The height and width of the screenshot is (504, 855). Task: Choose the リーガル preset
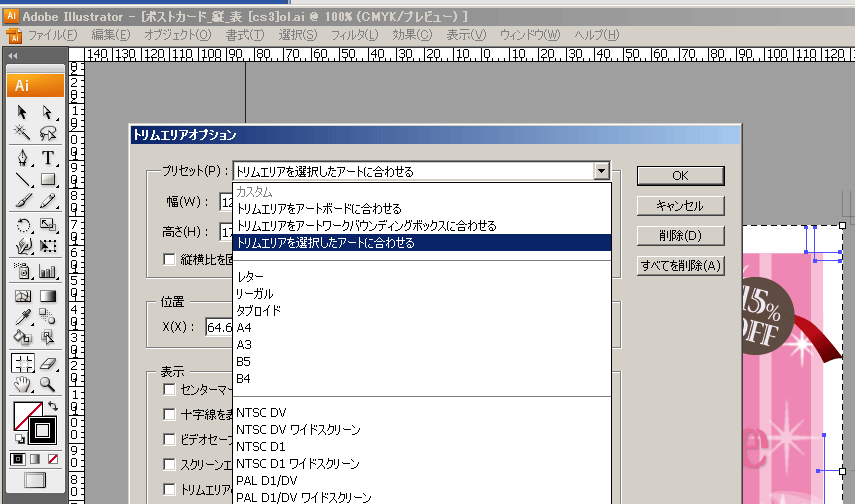422,294
